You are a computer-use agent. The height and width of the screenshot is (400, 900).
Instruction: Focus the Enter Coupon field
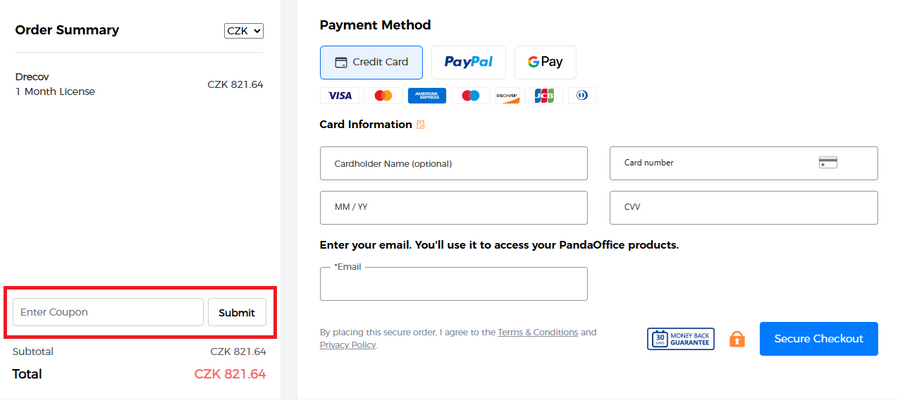pyautogui.click(x=108, y=312)
